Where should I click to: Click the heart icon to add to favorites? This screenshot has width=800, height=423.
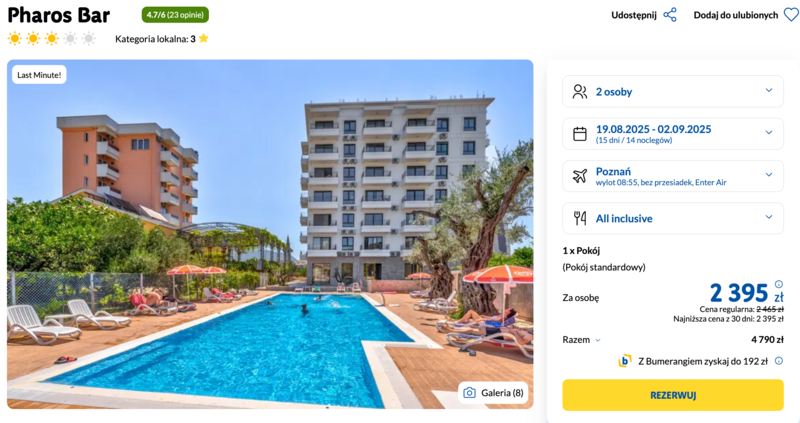click(791, 15)
